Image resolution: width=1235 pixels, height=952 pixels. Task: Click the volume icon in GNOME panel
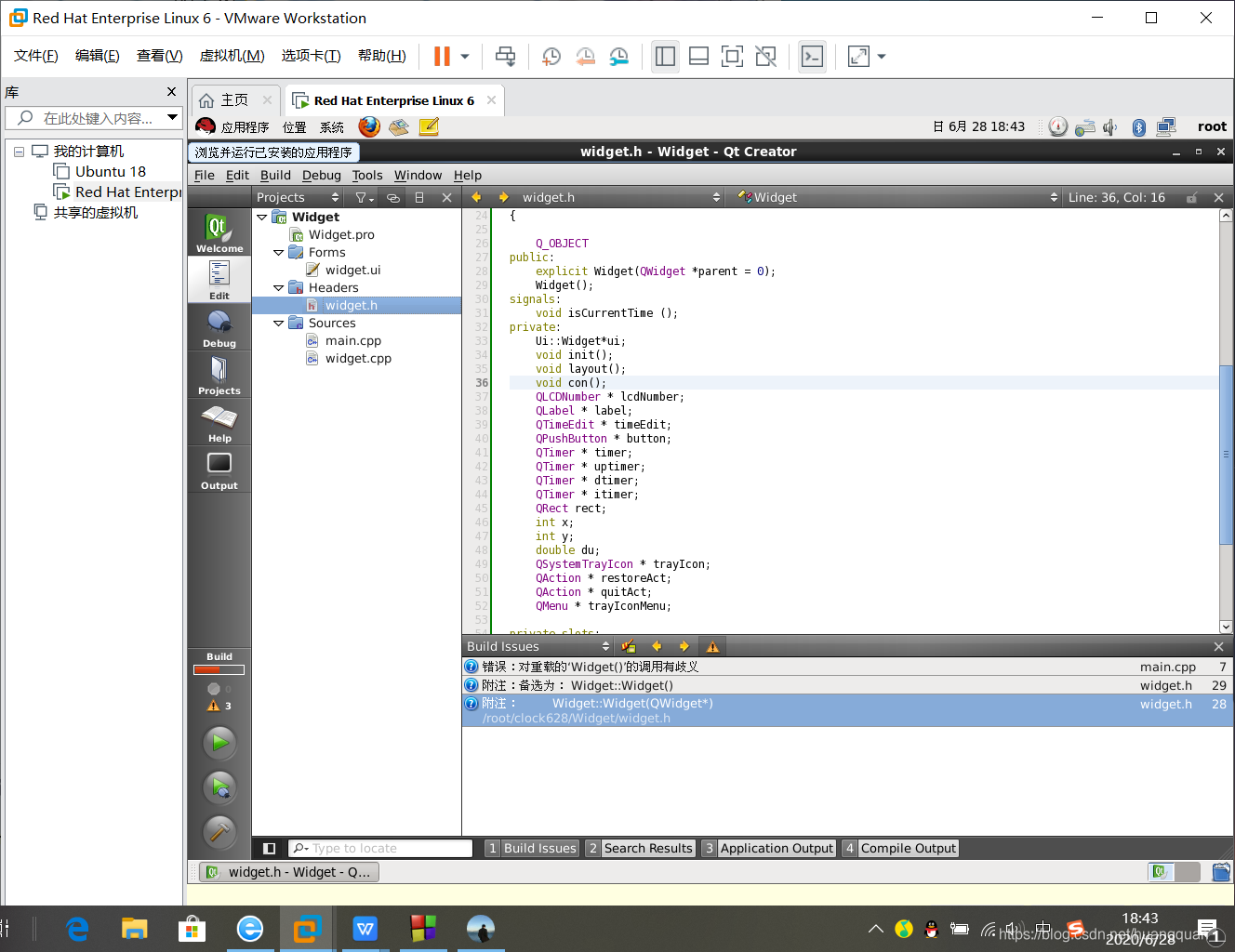[x=1110, y=126]
